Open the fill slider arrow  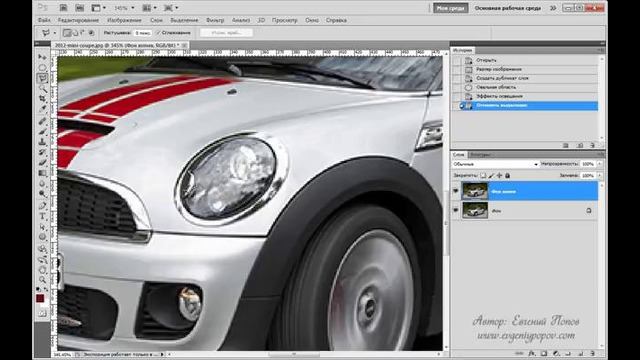[600, 176]
